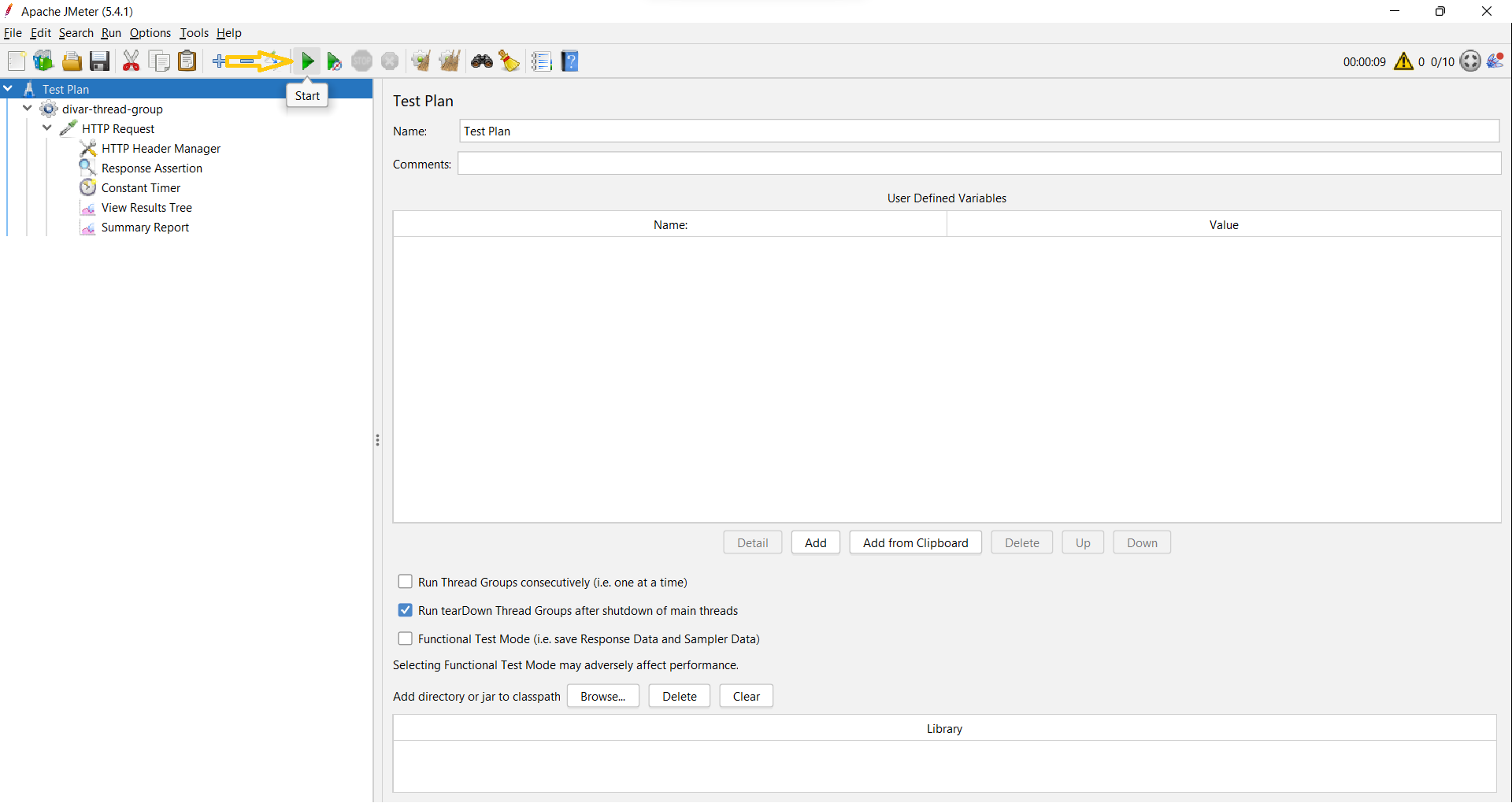Click the single broom Clear icon
Image resolution: width=1512 pixels, height=803 pixels.
click(x=421, y=61)
